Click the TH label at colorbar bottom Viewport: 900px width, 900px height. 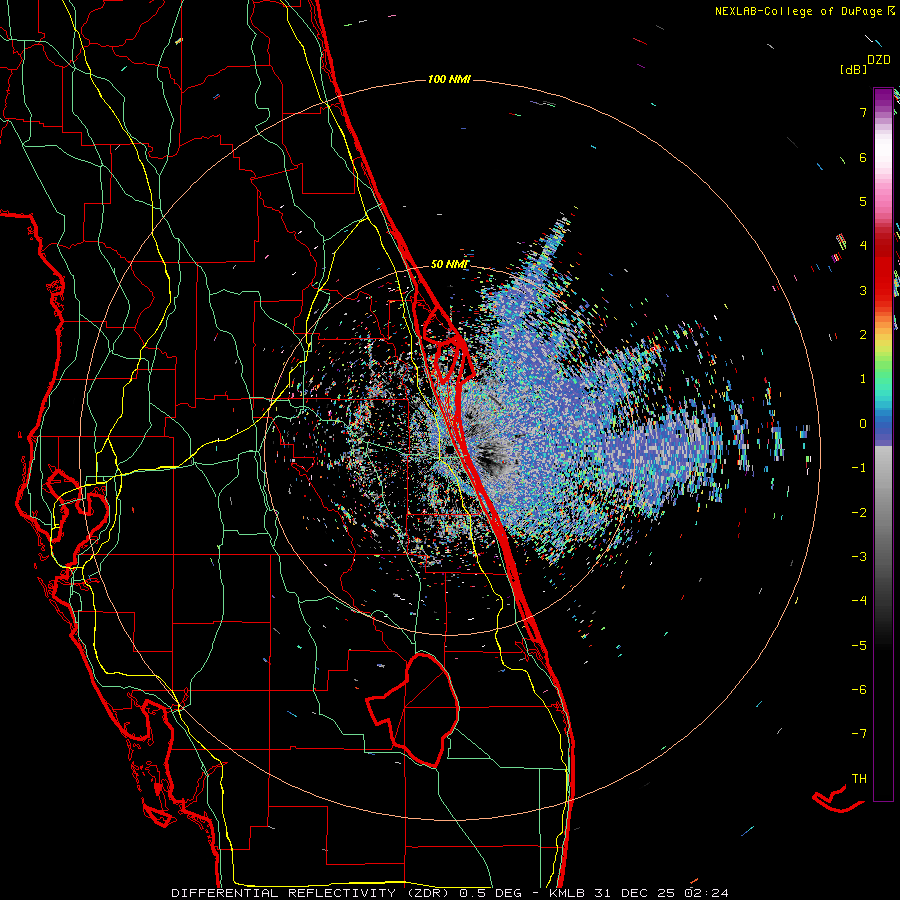(x=859, y=779)
